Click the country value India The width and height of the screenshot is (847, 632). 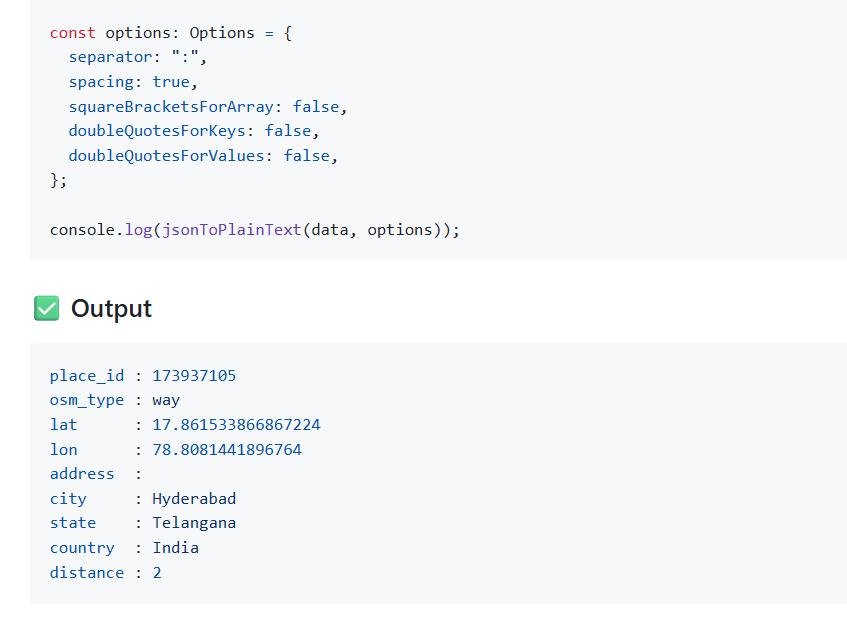click(175, 548)
